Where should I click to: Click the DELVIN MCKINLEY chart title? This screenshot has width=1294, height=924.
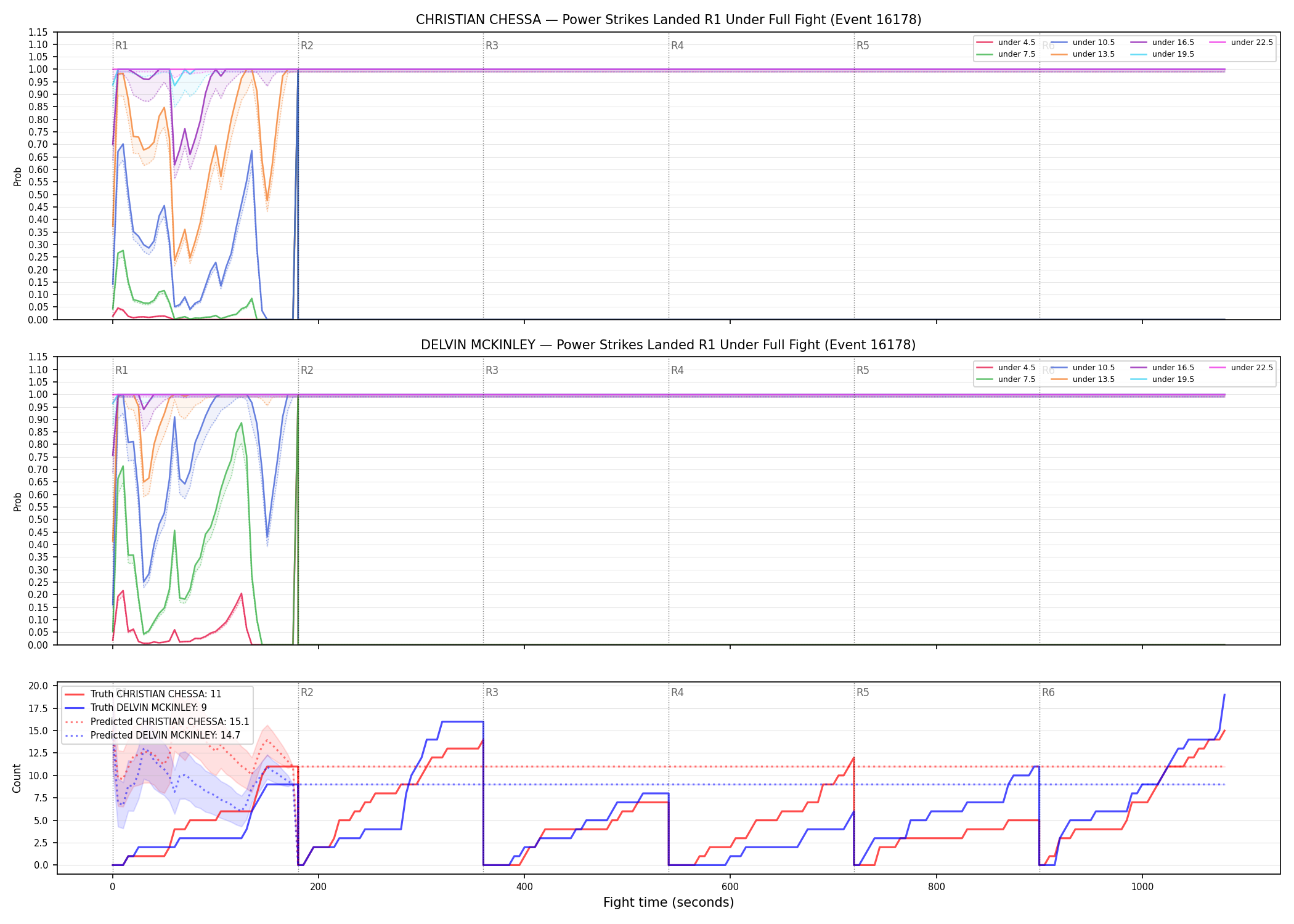[669, 345]
